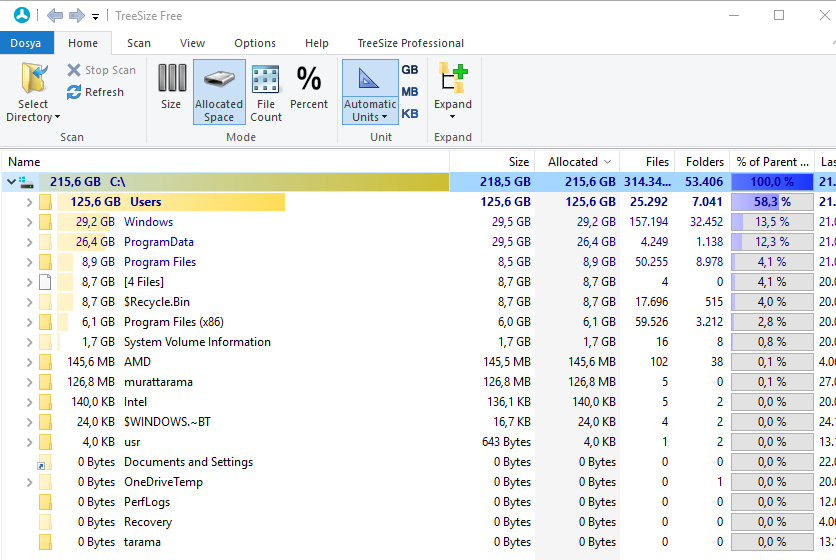Image resolution: width=836 pixels, height=560 pixels.
Task: Select the Home ribbon tab
Action: (x=83, y=43)
